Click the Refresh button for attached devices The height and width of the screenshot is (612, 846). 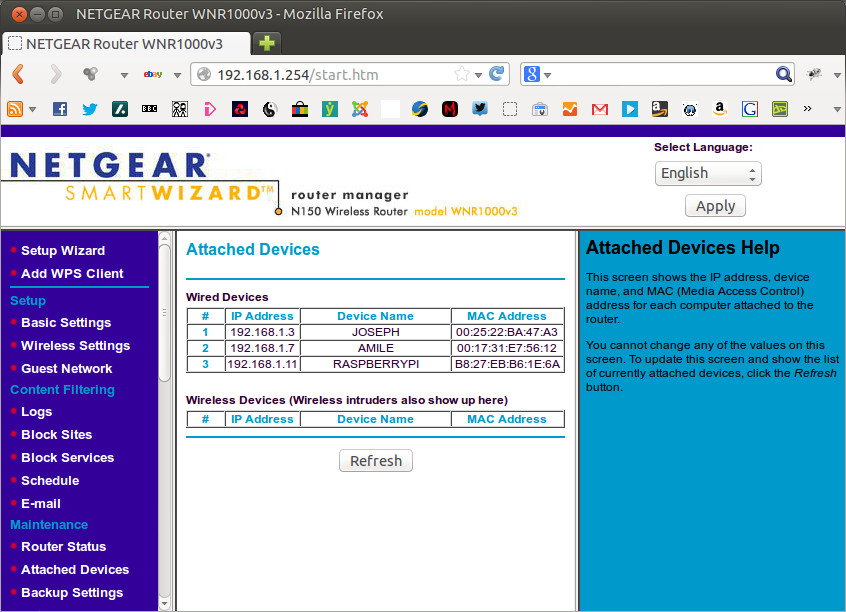(376, 461)
